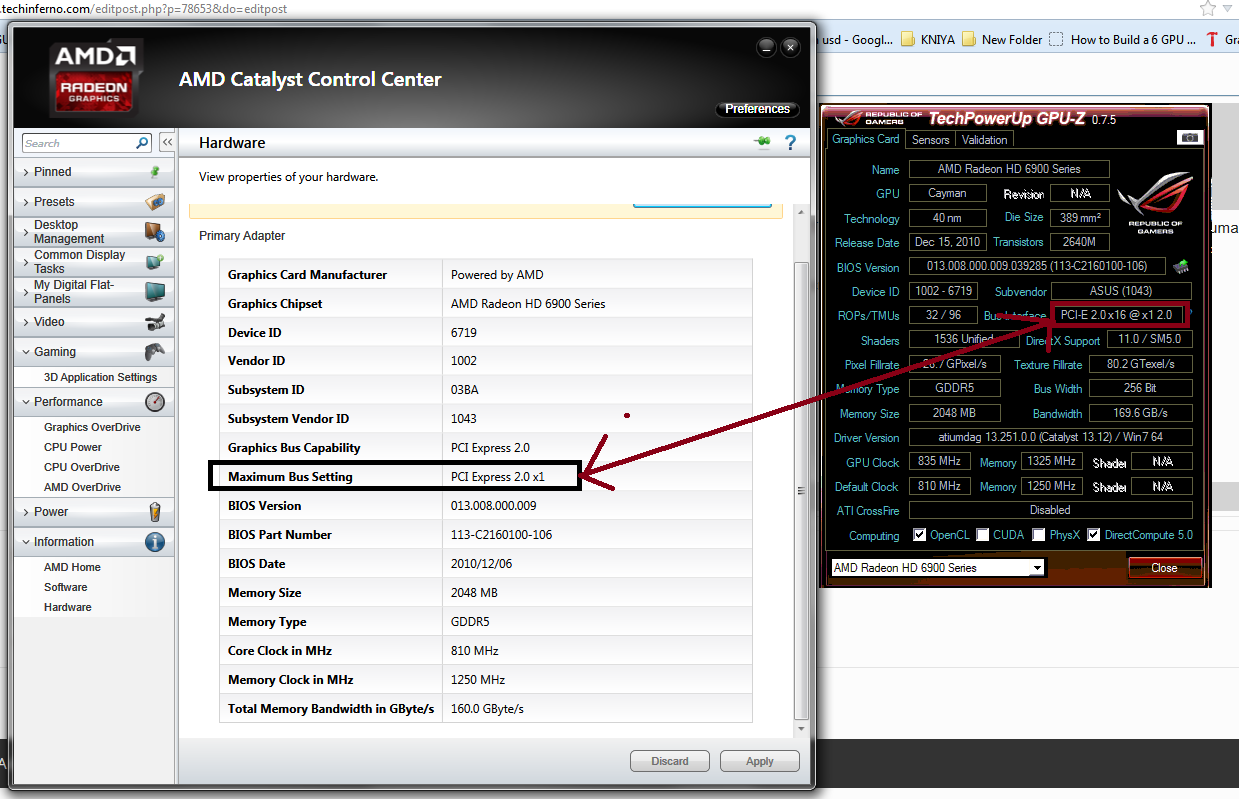Image resolution: width=1239 pixels, height=799 pixels.
Task: Toggle the OpenCL checkbox in GPU-Z
Action: pos(920,535)
